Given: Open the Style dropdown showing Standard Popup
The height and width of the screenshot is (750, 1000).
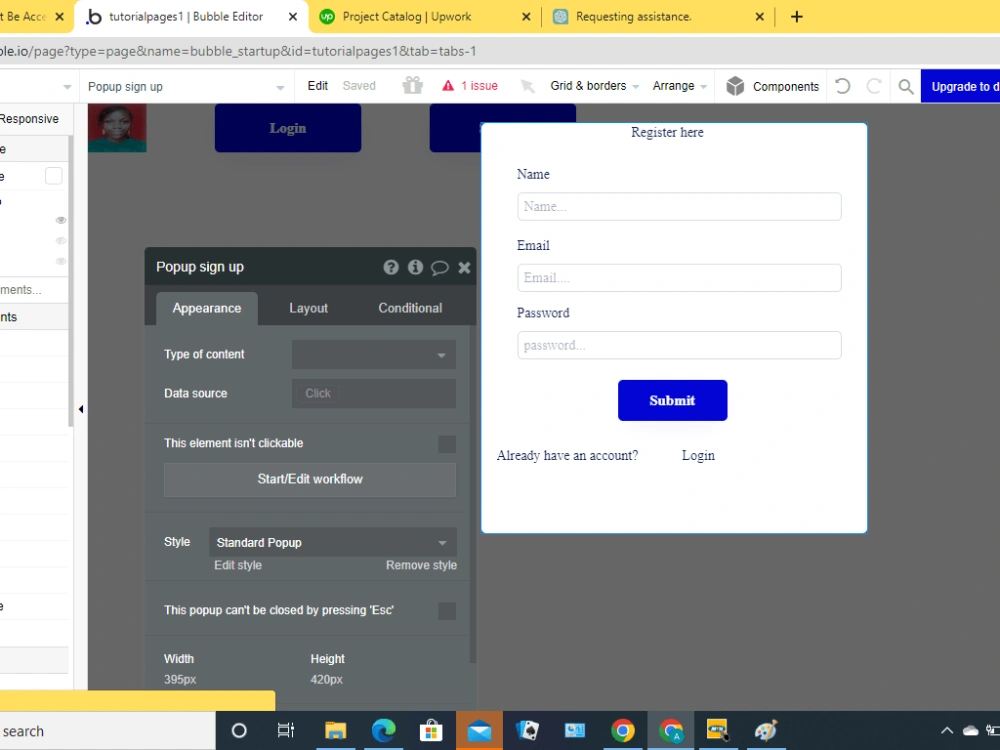Looking at the screenshot, I should [332, 542].
